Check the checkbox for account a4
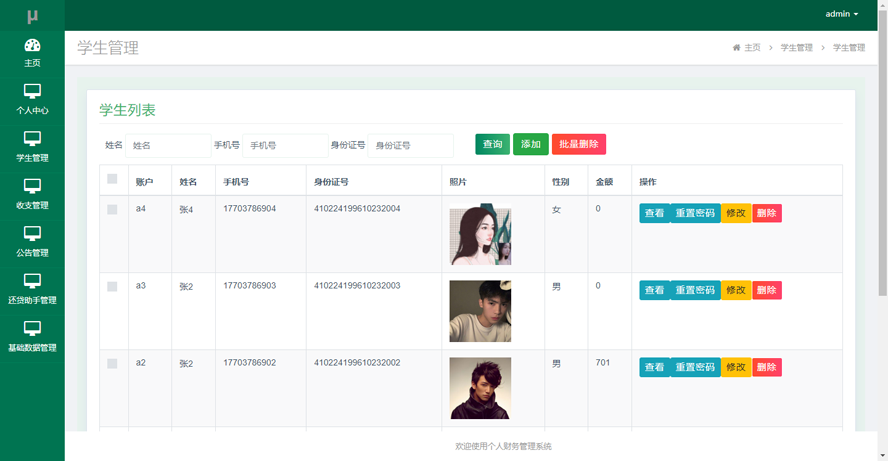Screen dimensions: 888x461 click(112, 210)
